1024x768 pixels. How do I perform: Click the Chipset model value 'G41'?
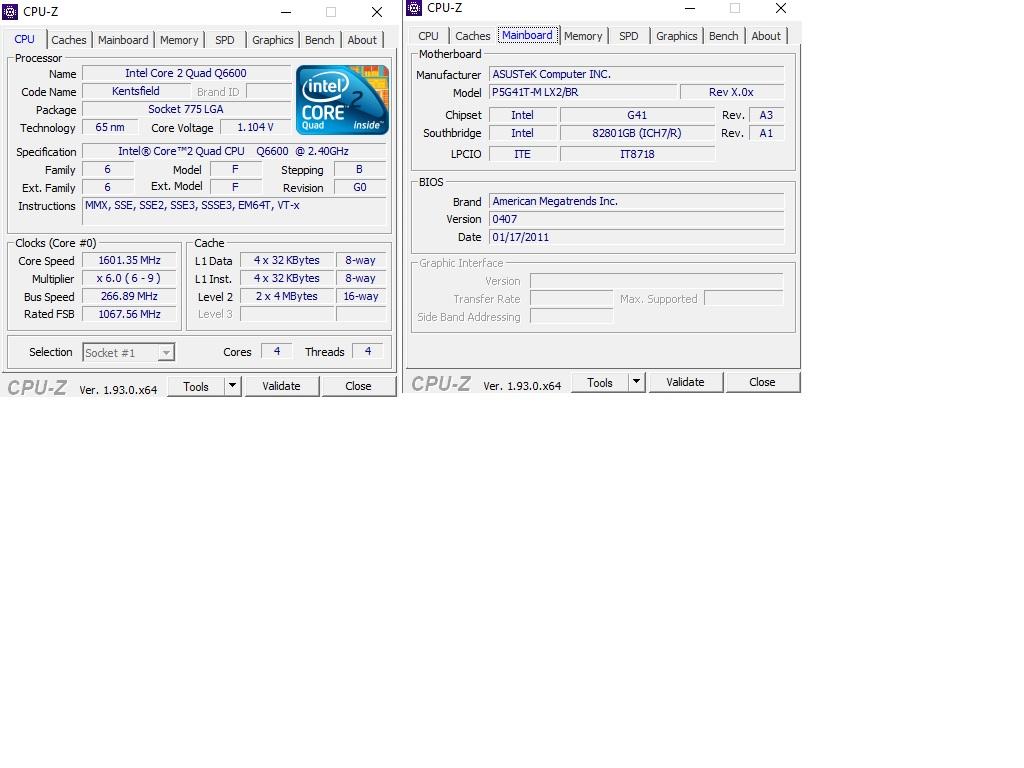click(x=637, y=115)
